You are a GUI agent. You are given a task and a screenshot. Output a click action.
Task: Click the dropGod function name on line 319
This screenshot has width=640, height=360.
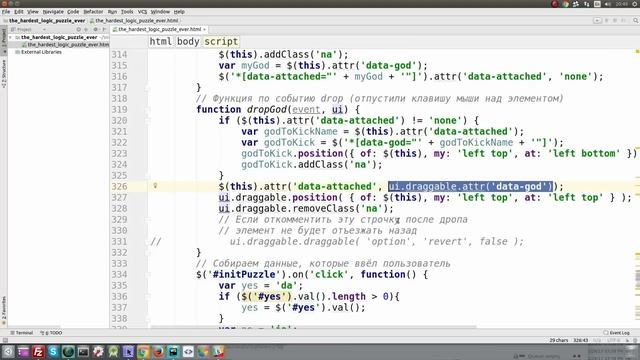click(x=267, y=109)
